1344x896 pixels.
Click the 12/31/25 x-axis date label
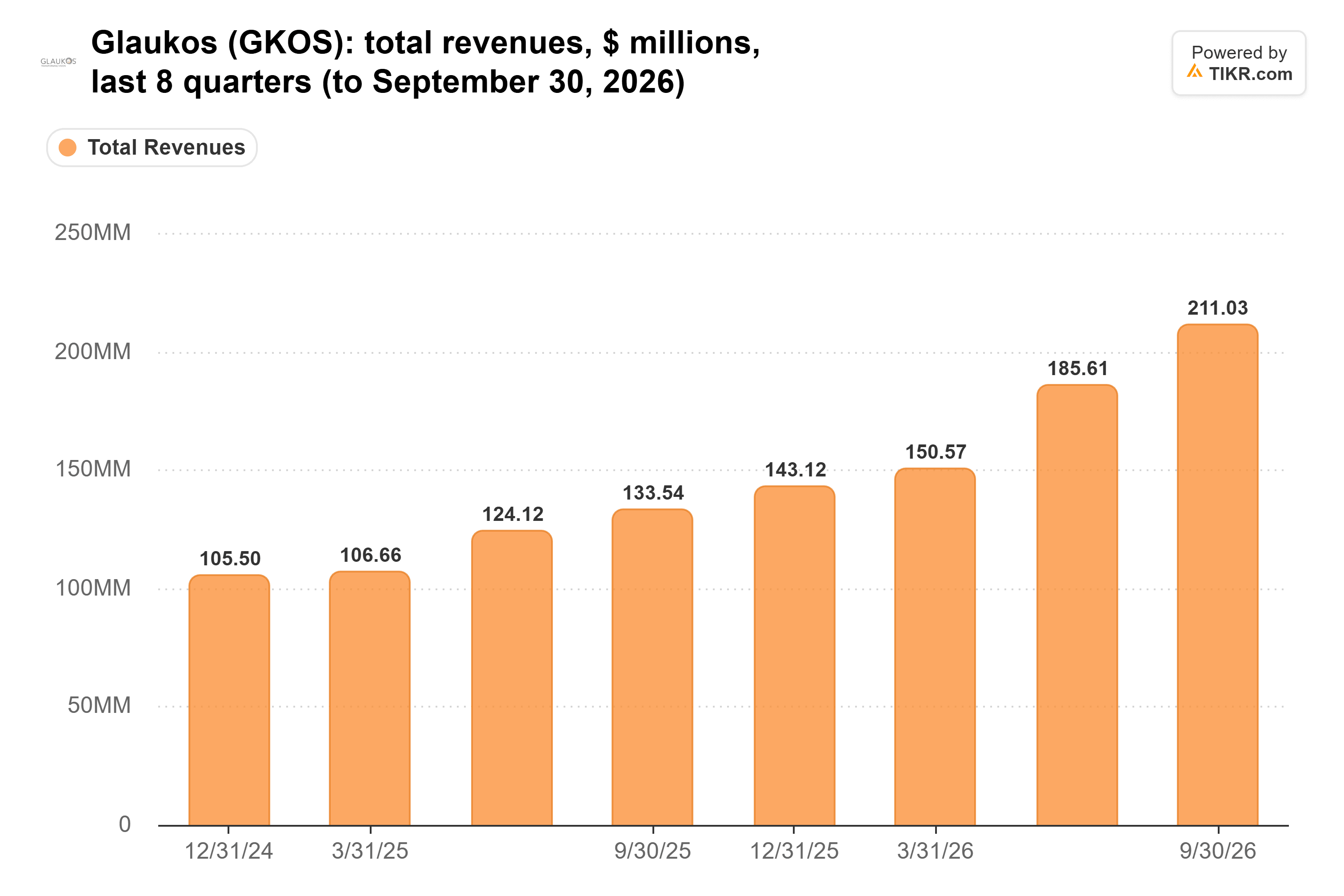click(x=794, y=851)
